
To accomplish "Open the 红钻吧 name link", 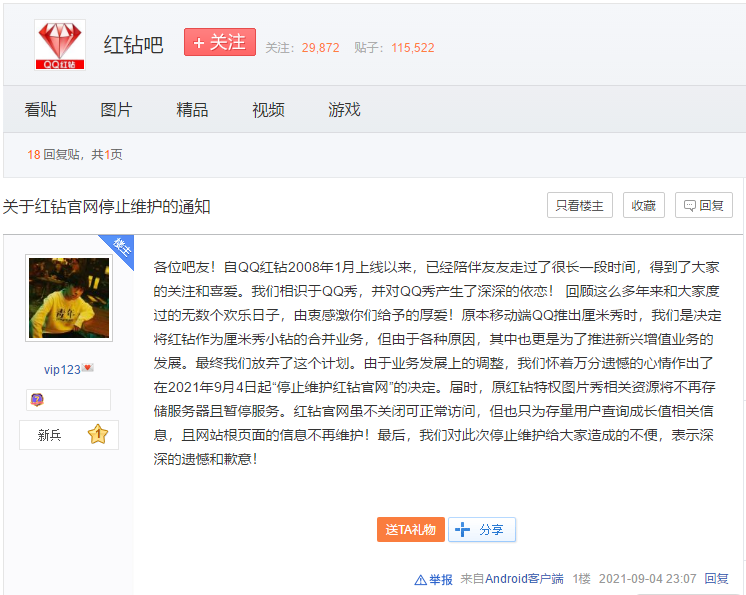I will 133,45.
